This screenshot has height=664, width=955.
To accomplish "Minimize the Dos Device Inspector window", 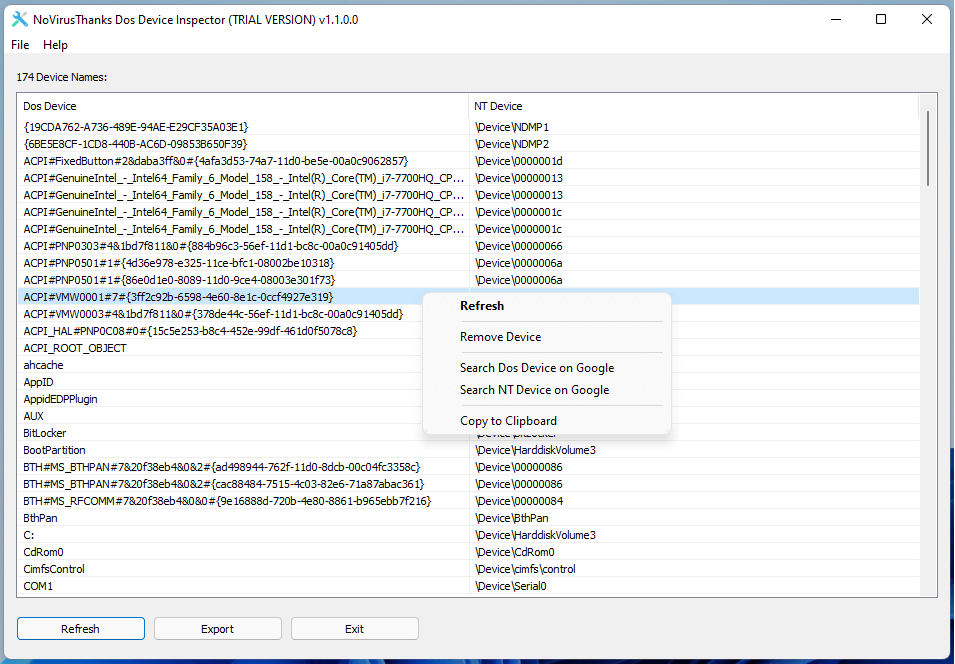I will pyautogui.click(x=836, y=19).
